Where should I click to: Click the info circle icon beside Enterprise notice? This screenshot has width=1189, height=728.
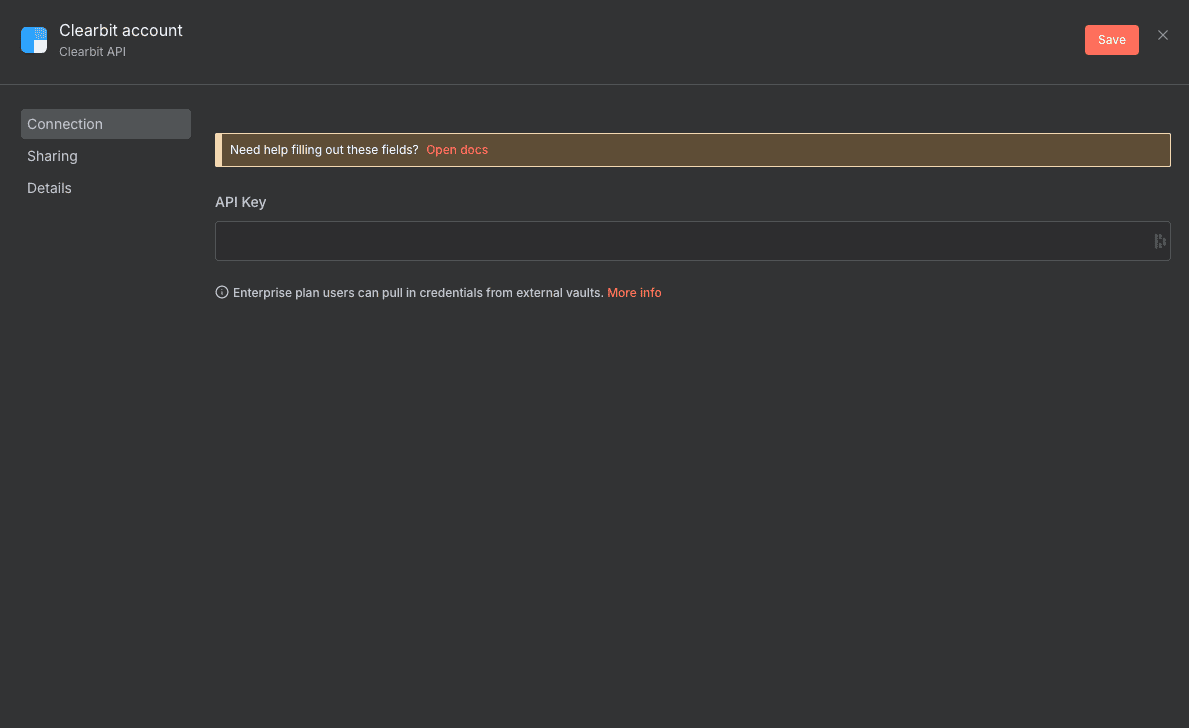pyautogui.click(x=222, y=293)
